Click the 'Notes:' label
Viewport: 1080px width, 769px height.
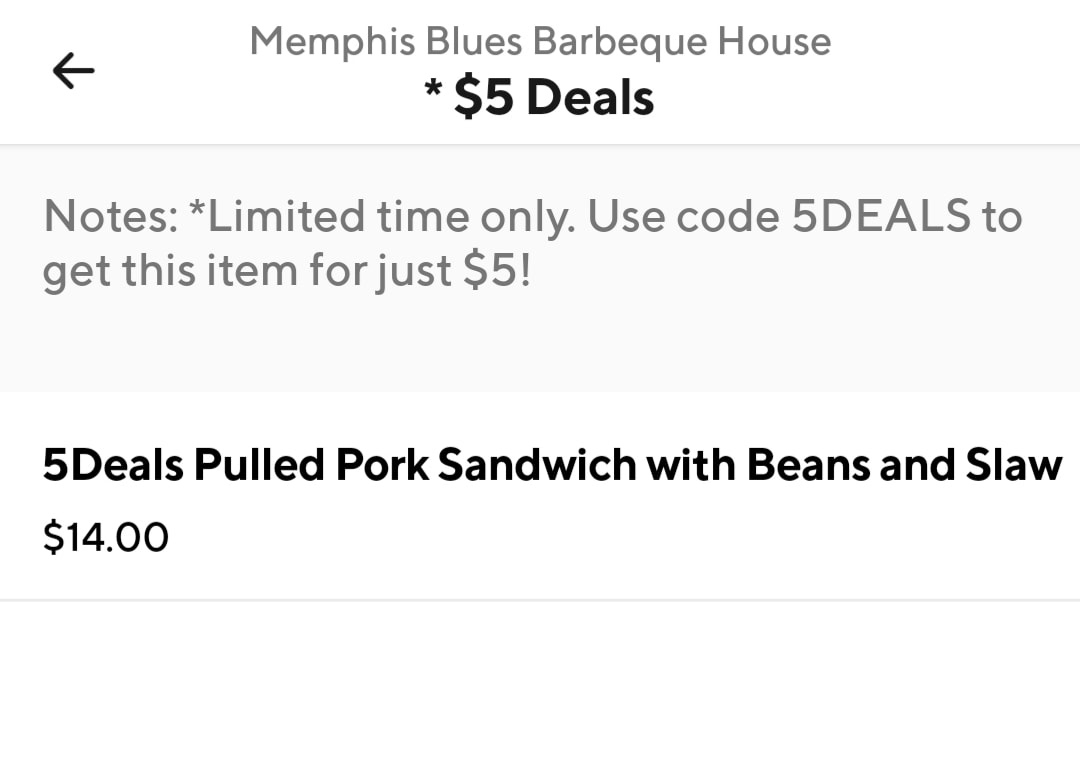tap(110, 216)
